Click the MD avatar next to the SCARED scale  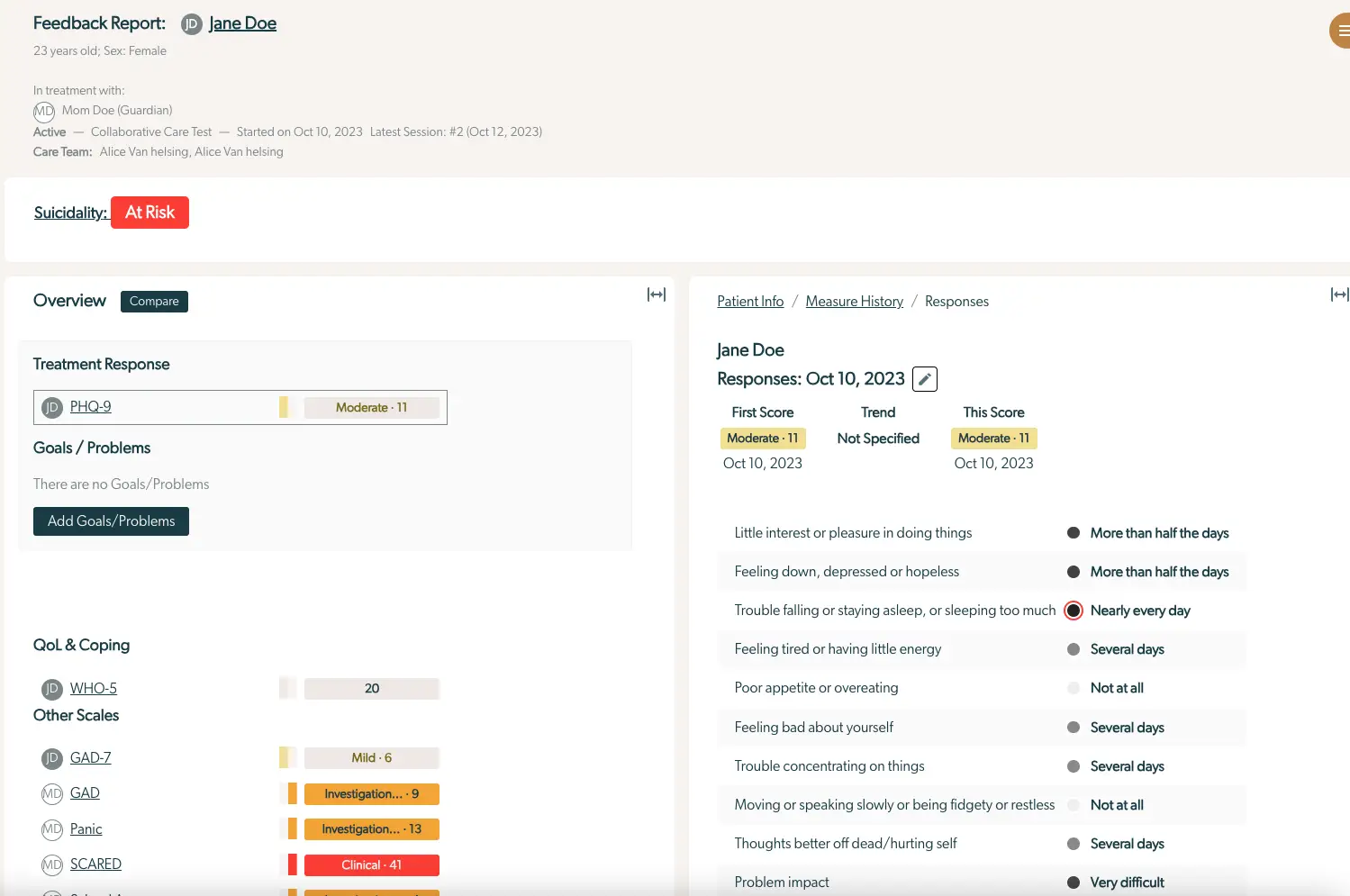point(51,864)
